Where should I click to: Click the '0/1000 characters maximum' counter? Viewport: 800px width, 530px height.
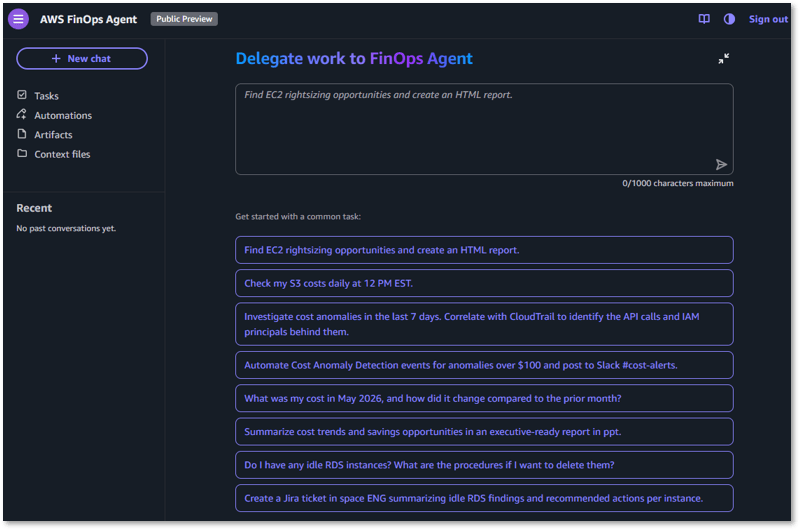(678, 183)
